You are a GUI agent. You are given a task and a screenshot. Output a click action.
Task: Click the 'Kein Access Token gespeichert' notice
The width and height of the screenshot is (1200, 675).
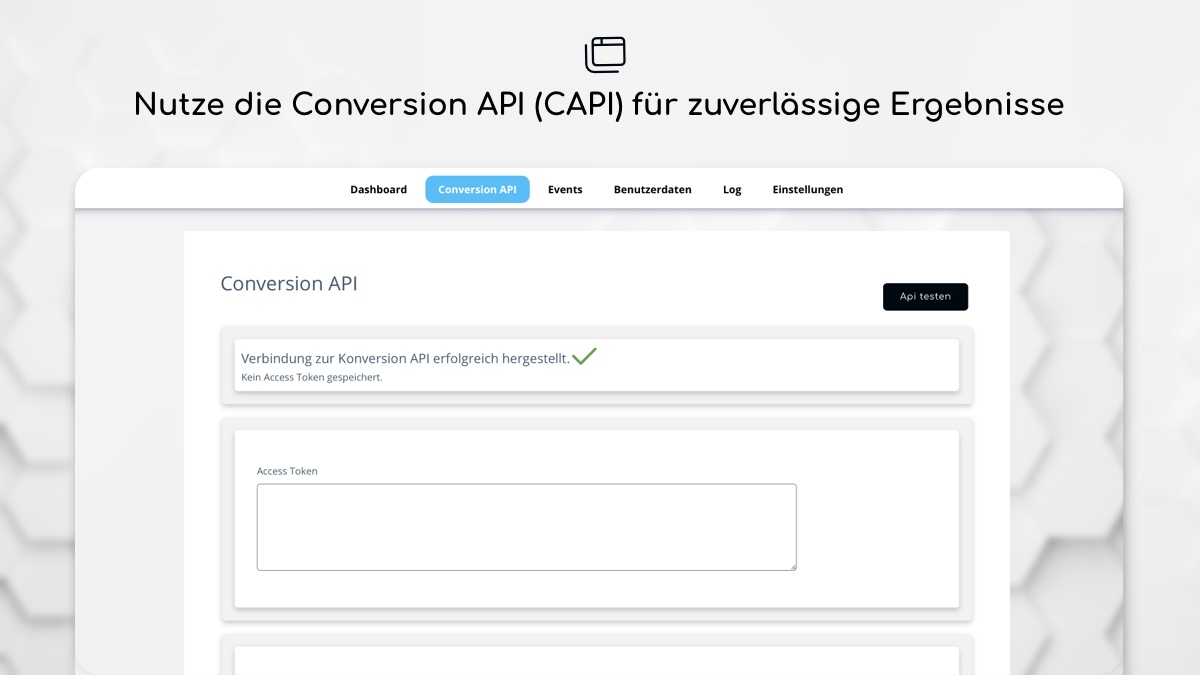coord(312,378)
